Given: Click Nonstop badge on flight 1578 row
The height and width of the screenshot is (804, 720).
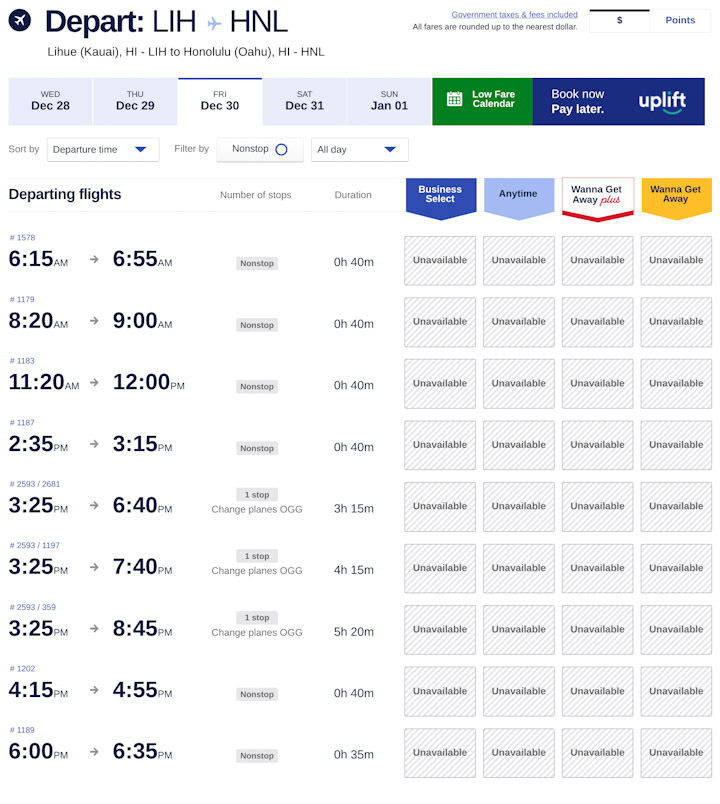Looking at the screenshot, I should point(257,264).
